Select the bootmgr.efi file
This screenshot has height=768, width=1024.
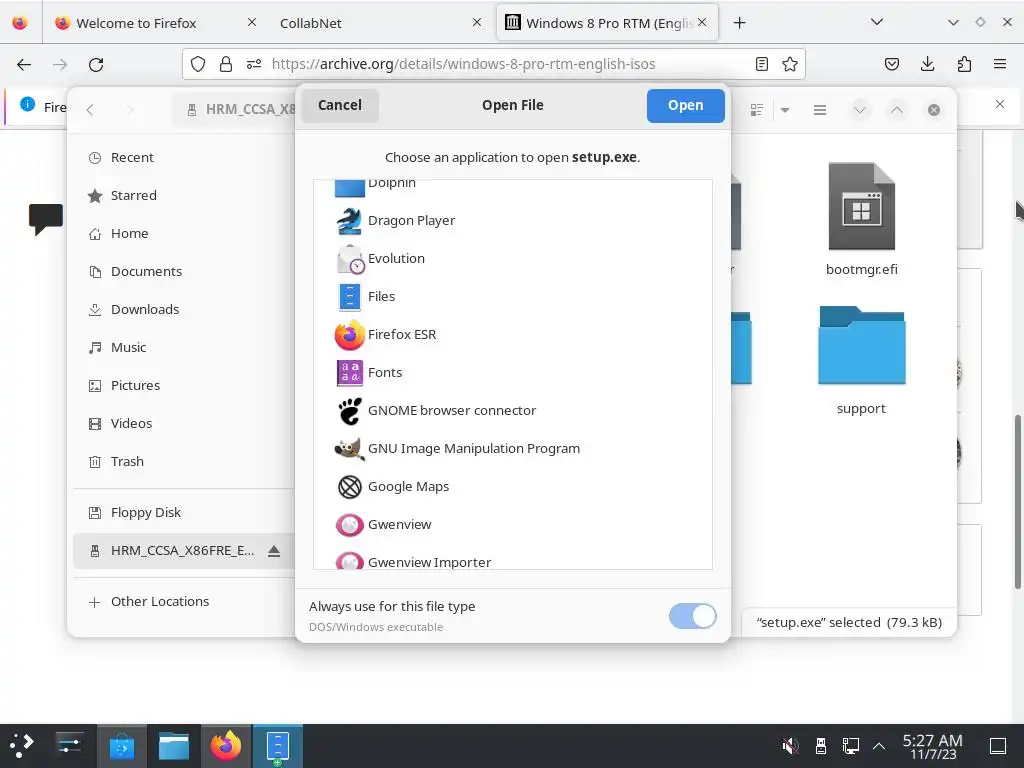coord(861,219)
